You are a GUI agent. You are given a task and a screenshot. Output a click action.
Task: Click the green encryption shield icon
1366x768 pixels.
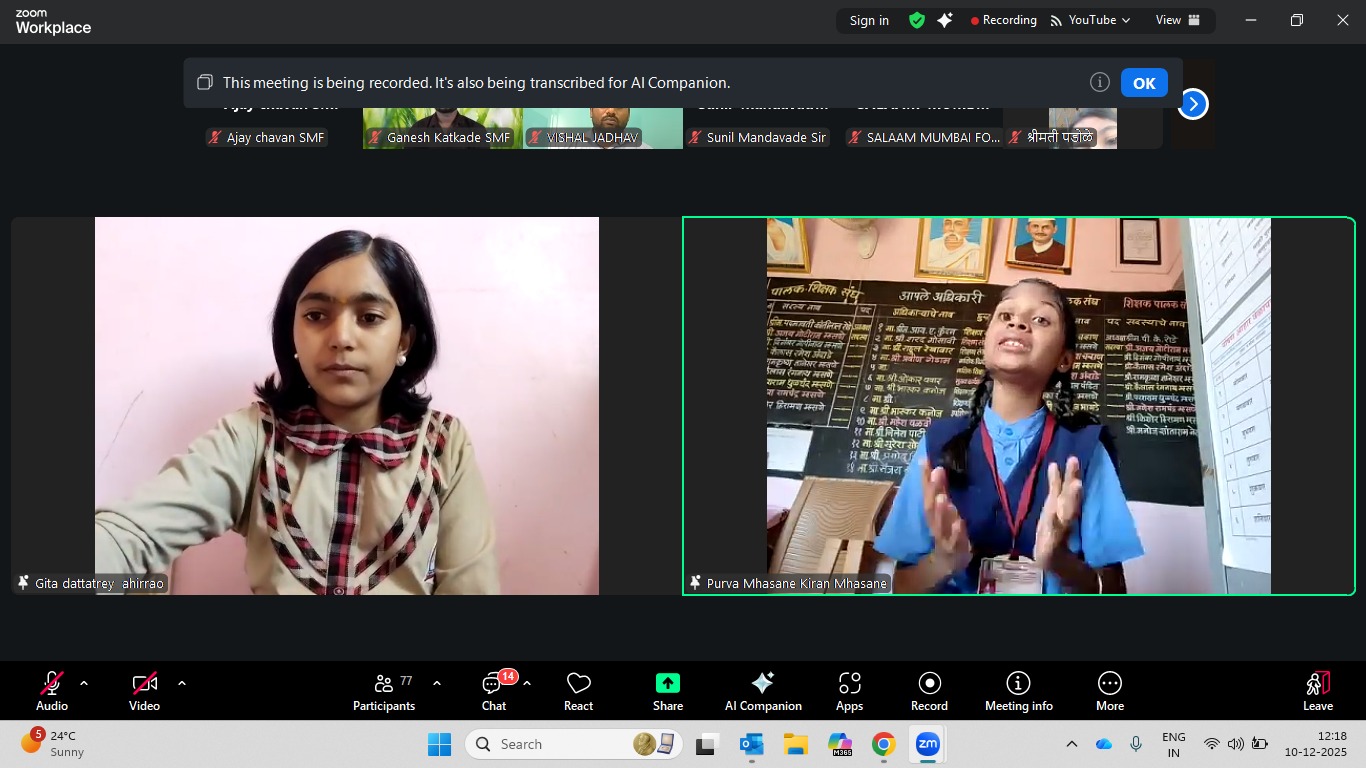pyautogui.click(x=916, y=20)
